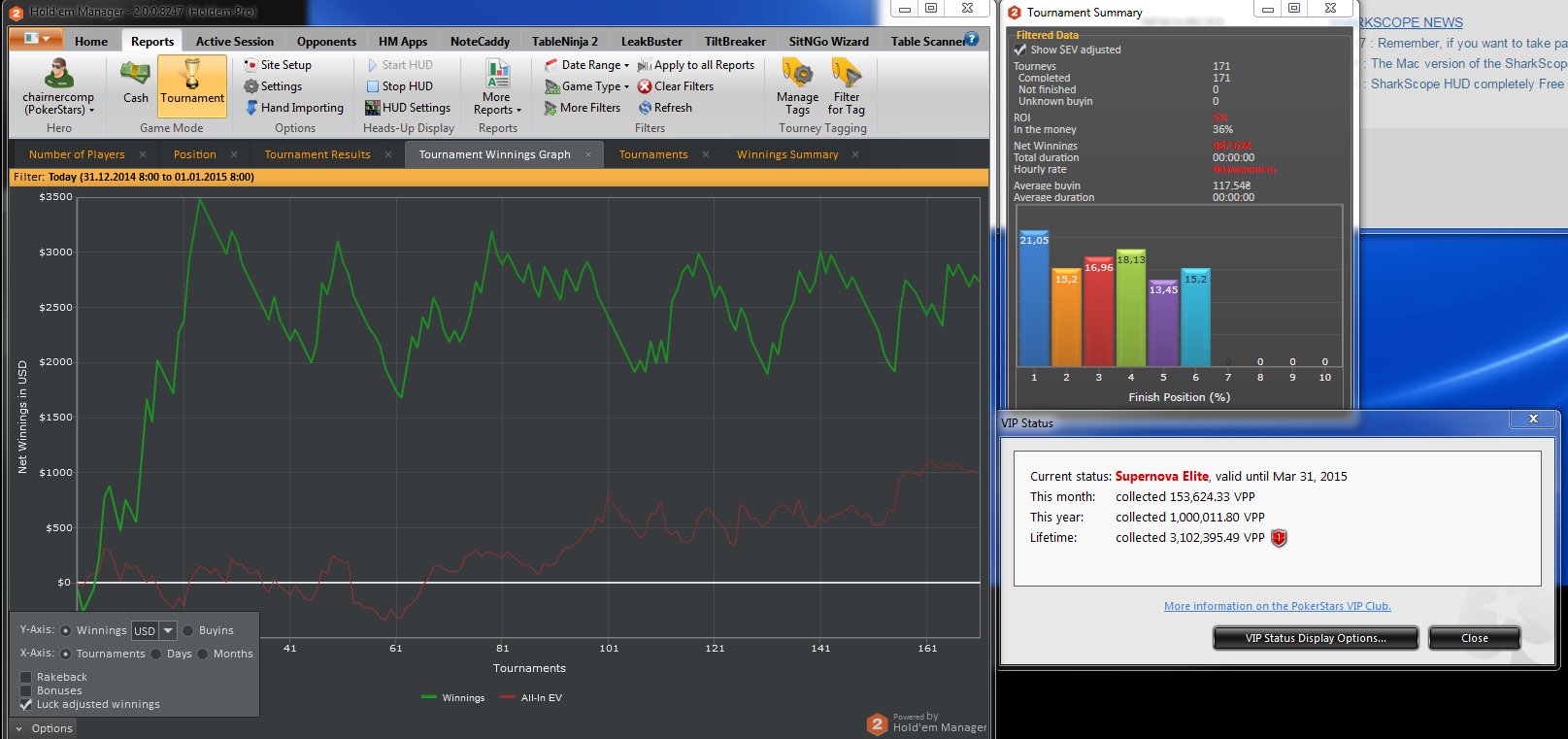Select the Months X-axis radio button
This screenshot has width=1568, height=739.
click(203, 655)
